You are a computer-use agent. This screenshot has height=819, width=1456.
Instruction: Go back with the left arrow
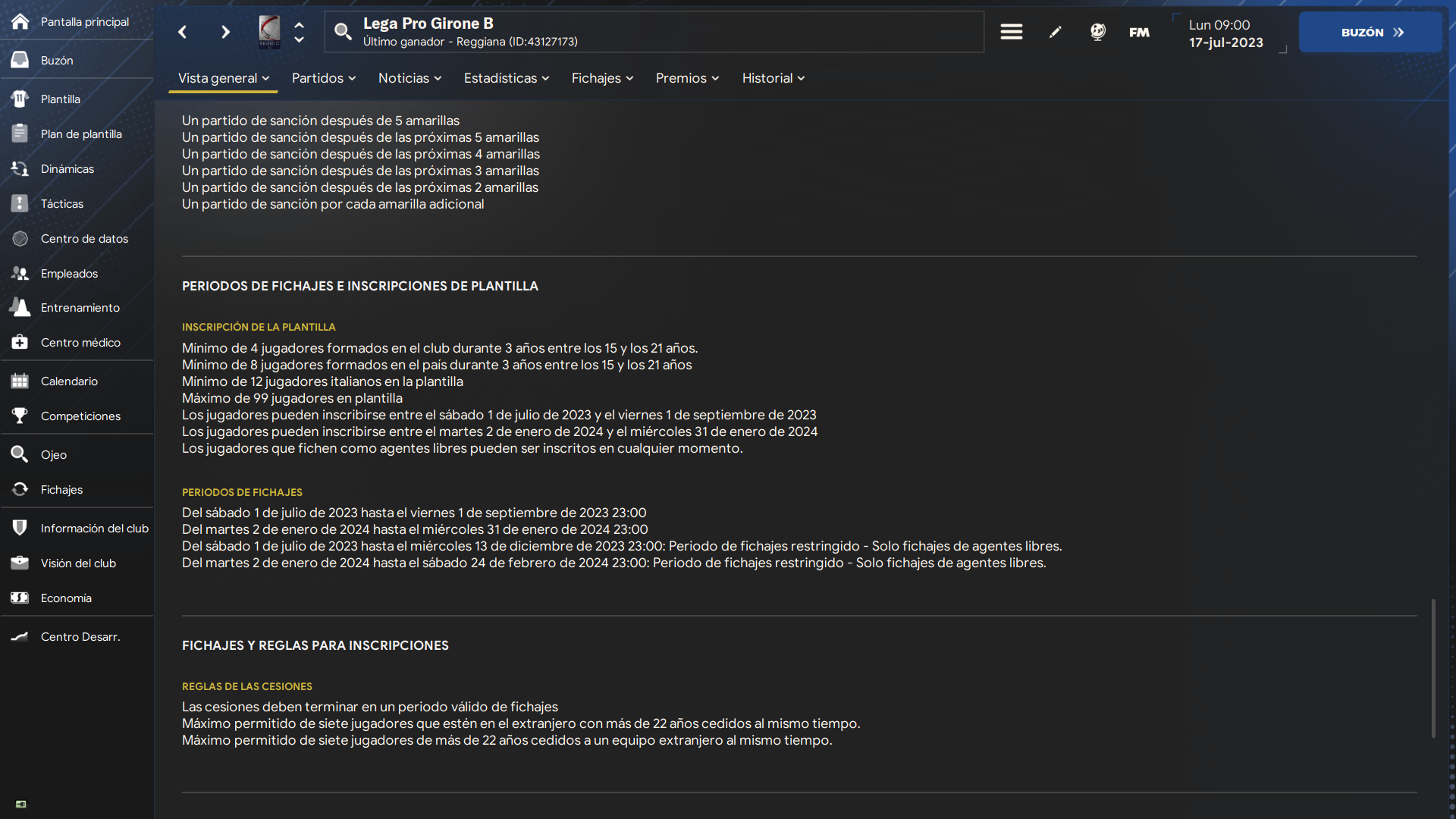[x=183, y=32]
